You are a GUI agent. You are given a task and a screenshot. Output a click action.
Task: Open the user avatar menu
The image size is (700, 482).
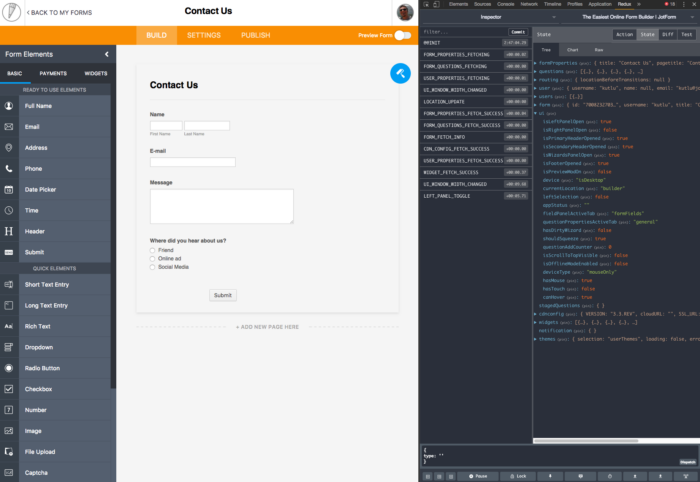(405, 12)
